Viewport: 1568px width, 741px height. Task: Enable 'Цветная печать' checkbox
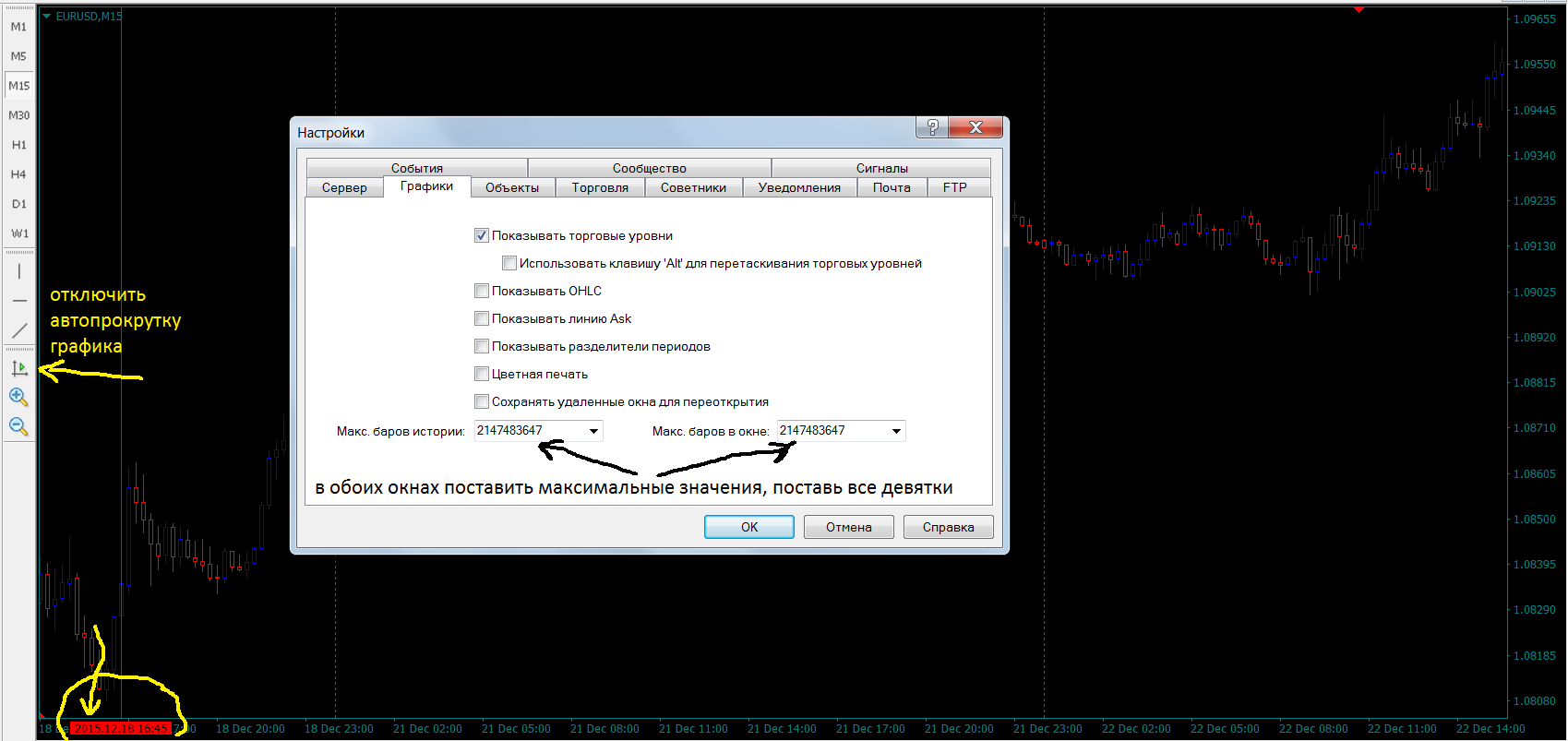coord(482,374)
